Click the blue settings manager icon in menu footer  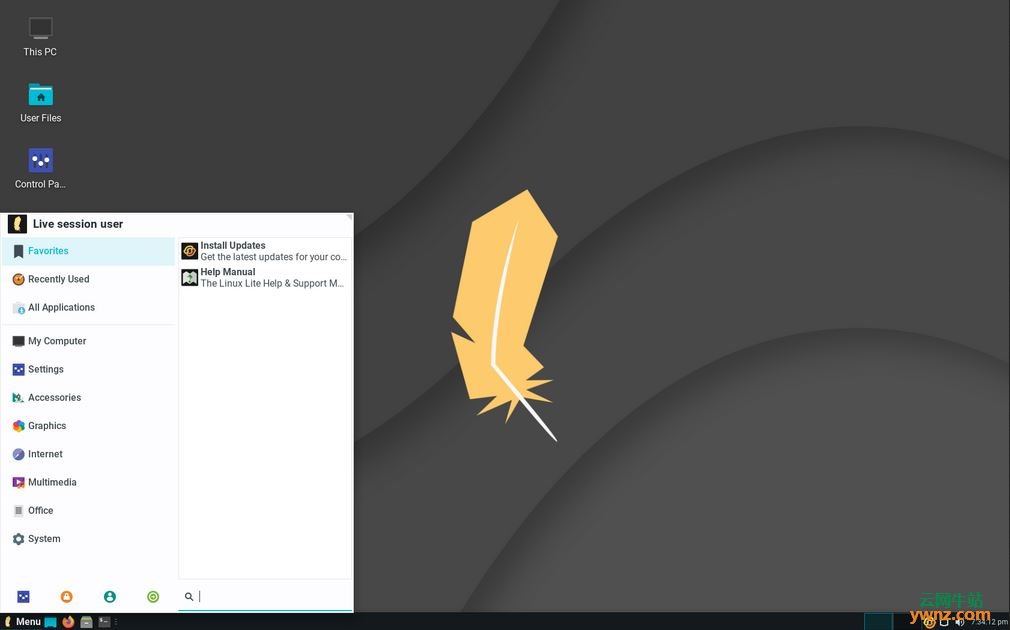click(23, 597)
